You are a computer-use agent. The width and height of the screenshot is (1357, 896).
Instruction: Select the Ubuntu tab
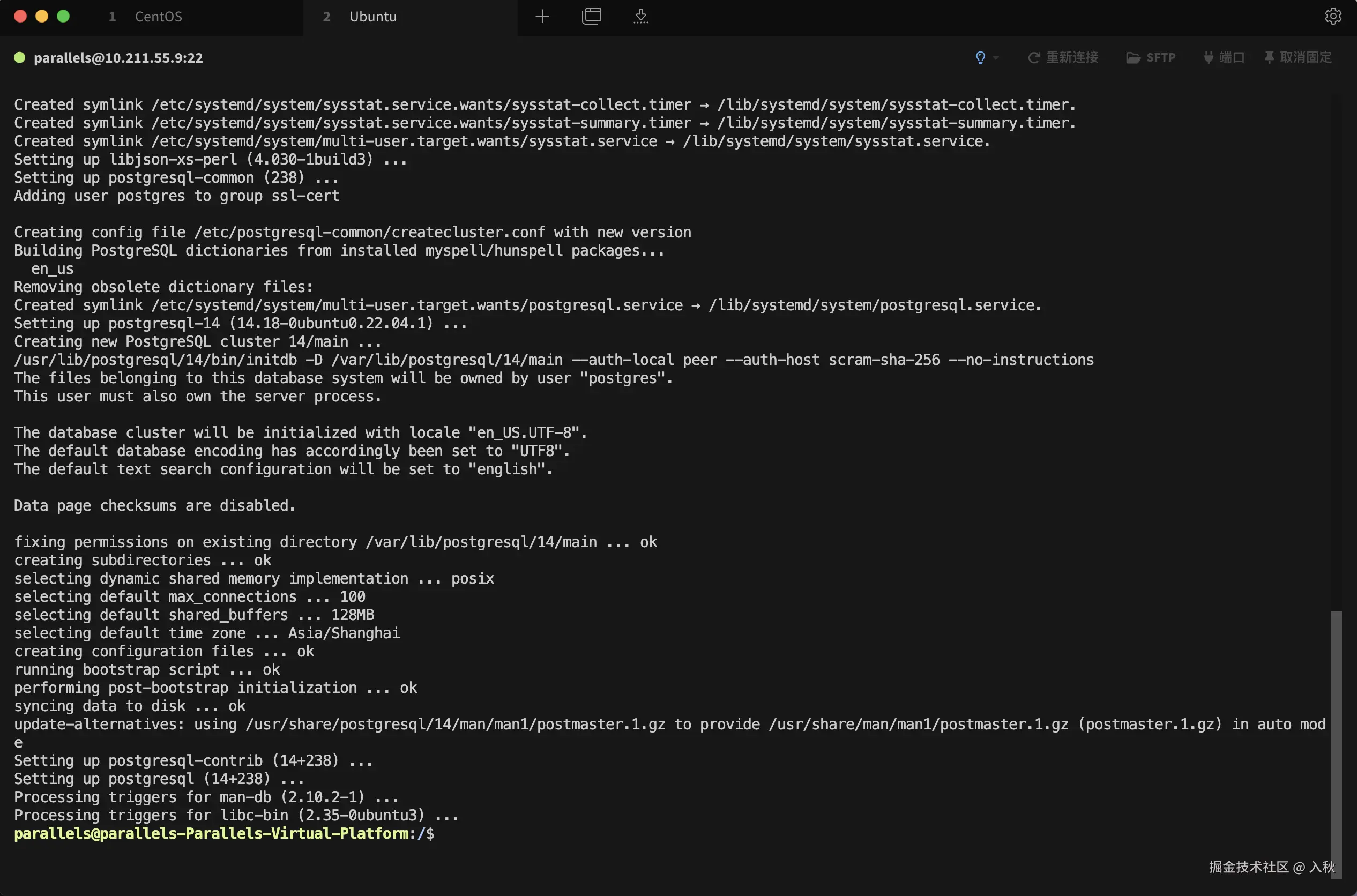372,17
